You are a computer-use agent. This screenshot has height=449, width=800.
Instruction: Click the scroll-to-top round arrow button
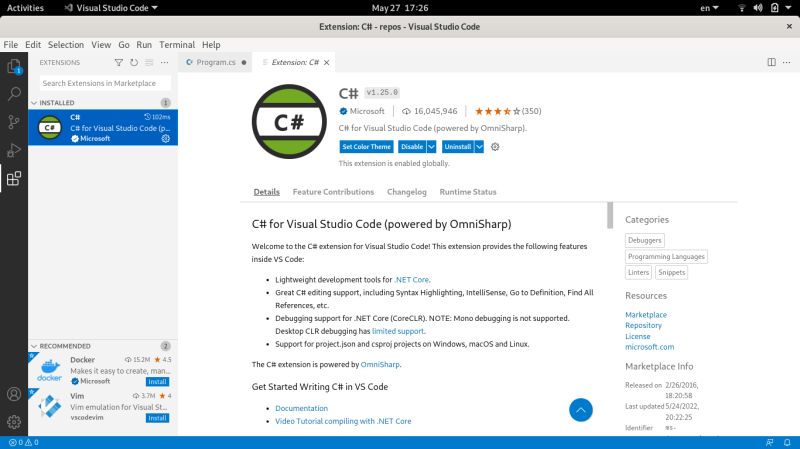(x=581, y=410)
